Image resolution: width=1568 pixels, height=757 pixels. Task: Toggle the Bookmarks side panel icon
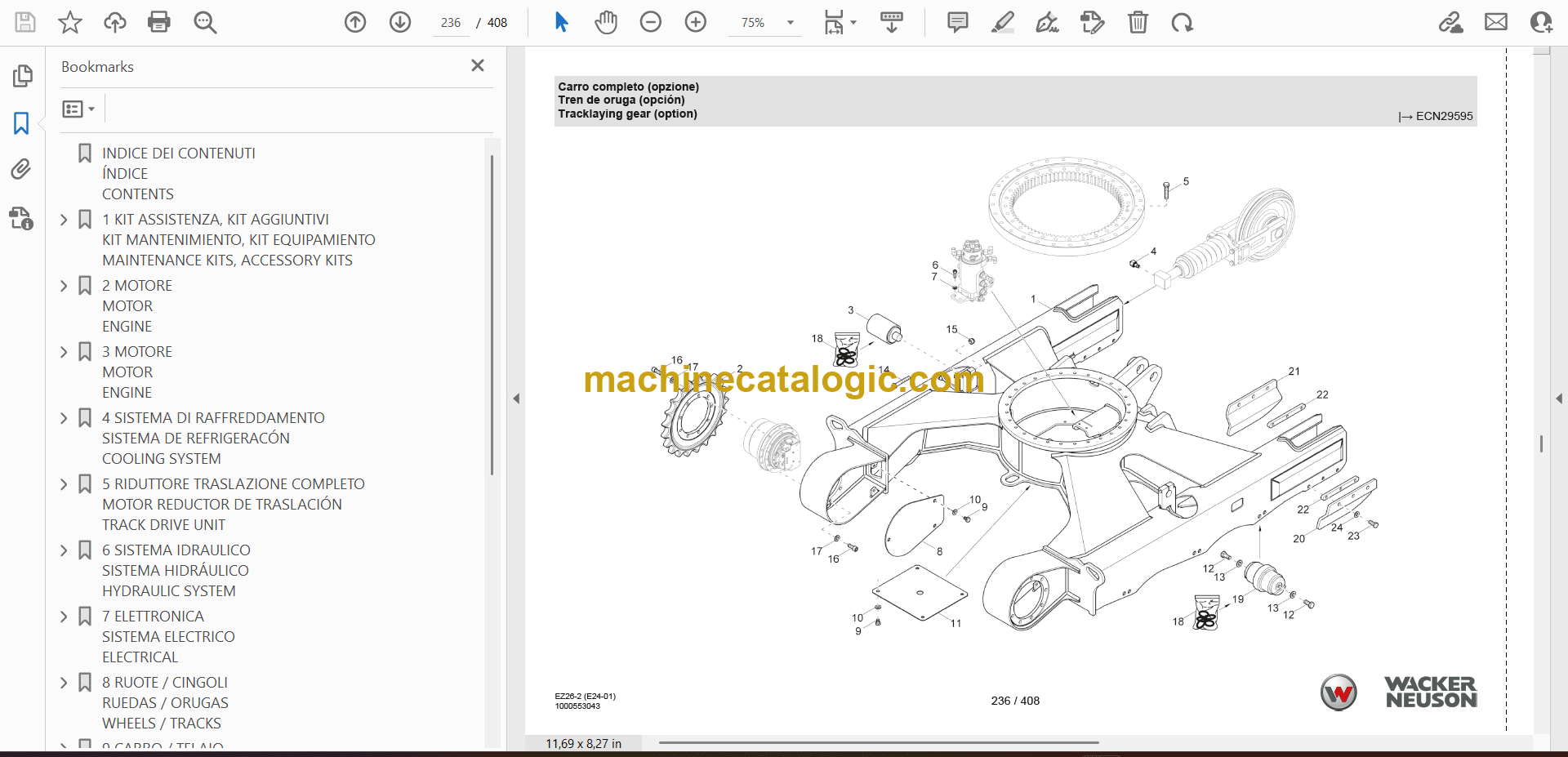(22, 123)
